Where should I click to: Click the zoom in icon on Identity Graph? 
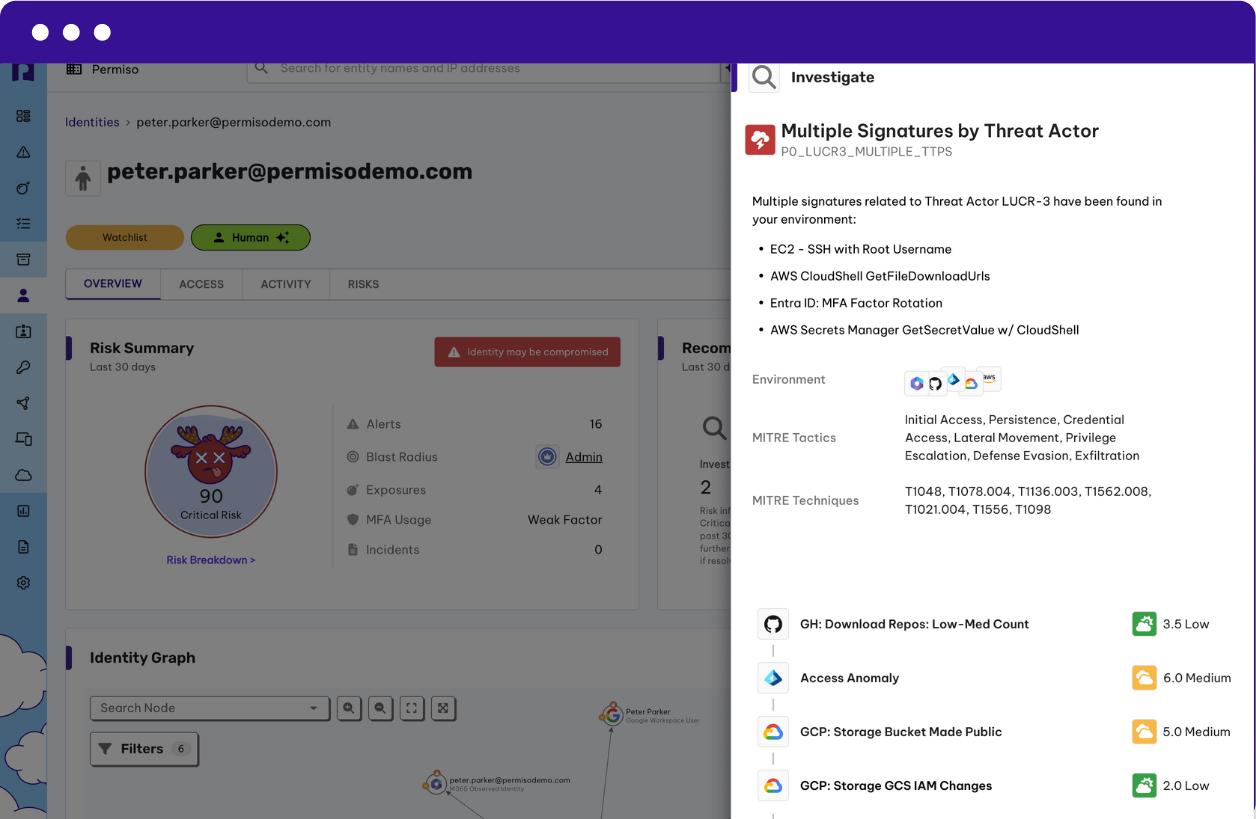348,708
